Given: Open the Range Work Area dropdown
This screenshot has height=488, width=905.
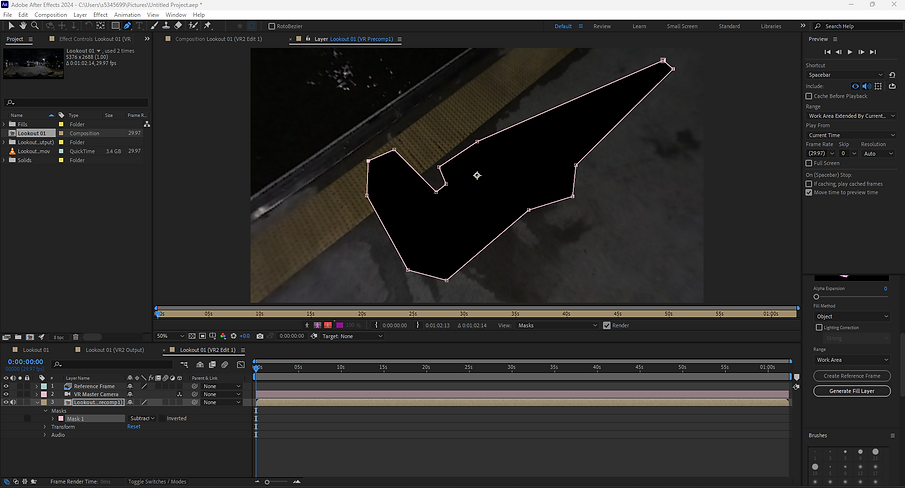Looking at the screenshot, I should pos(852,359).
